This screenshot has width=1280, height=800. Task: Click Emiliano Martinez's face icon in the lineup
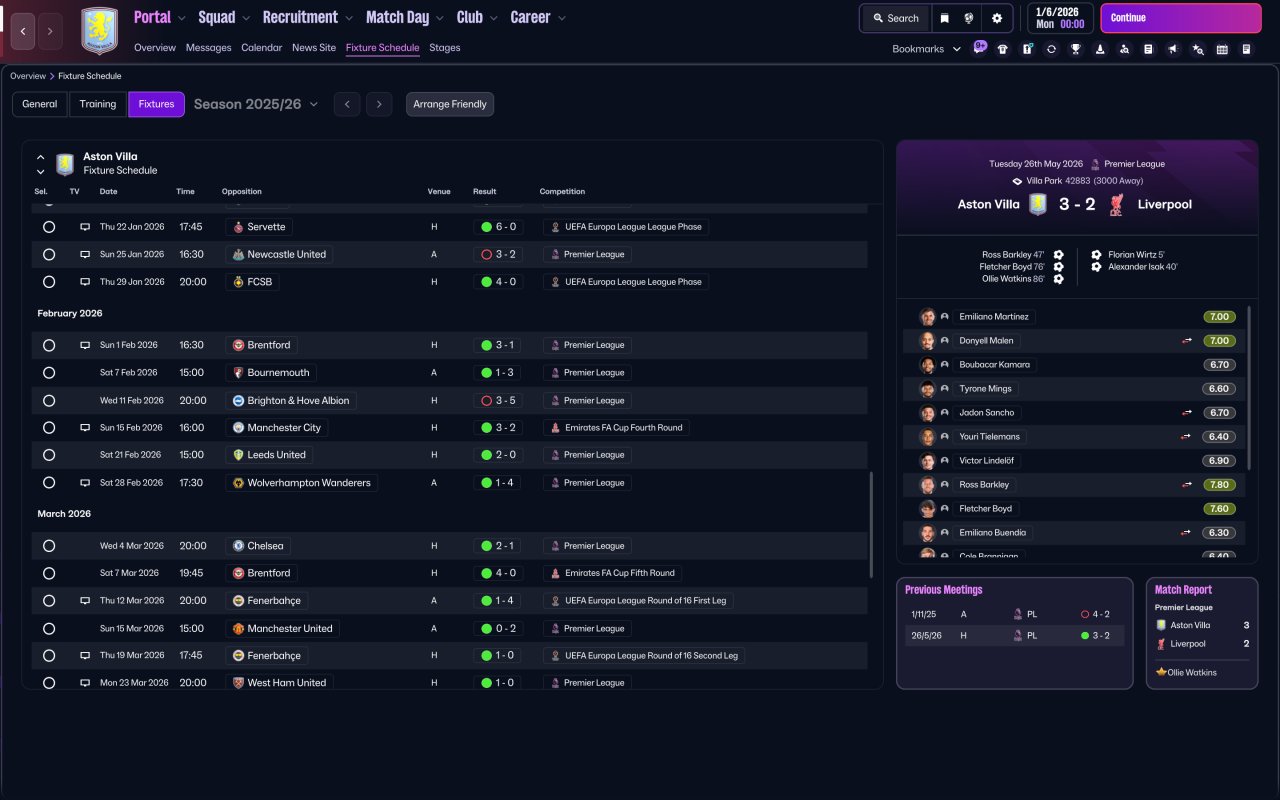pos(928,317)
